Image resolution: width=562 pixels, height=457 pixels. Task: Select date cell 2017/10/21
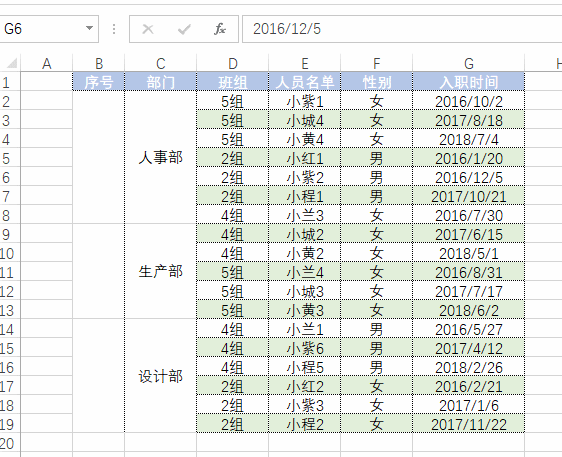(469, 196)
